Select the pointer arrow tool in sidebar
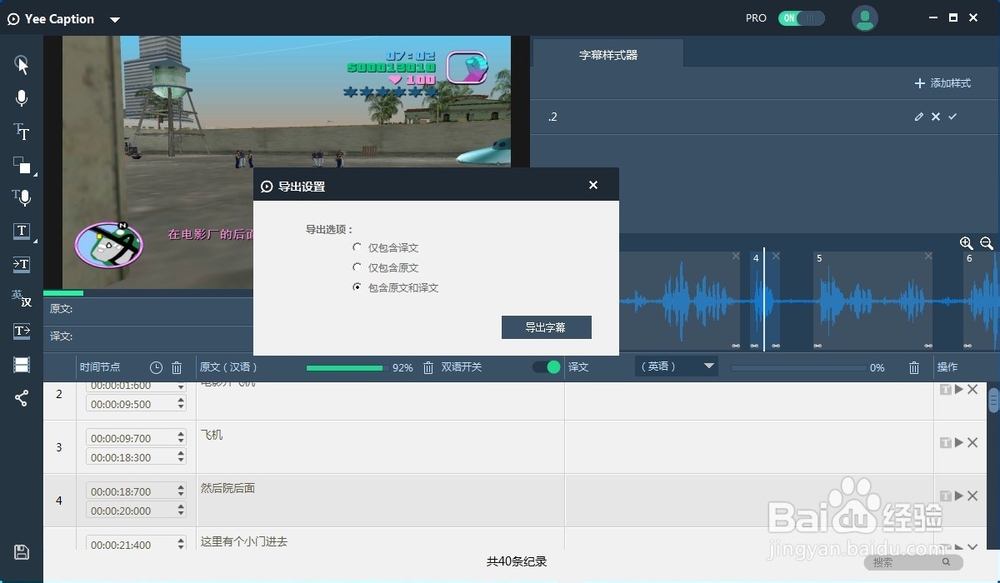 pos(22,64)
